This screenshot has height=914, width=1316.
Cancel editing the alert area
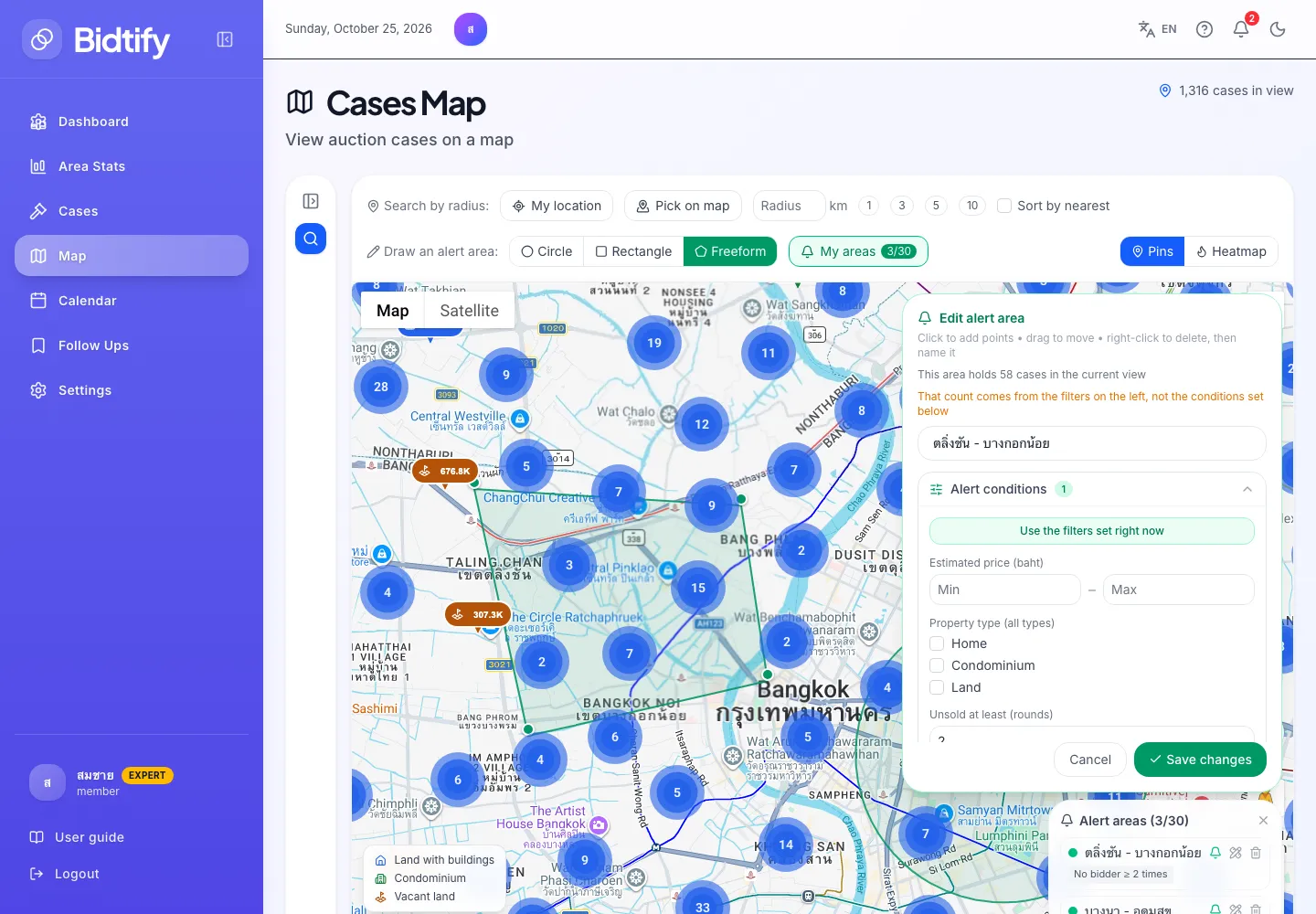click(1090, 760)
